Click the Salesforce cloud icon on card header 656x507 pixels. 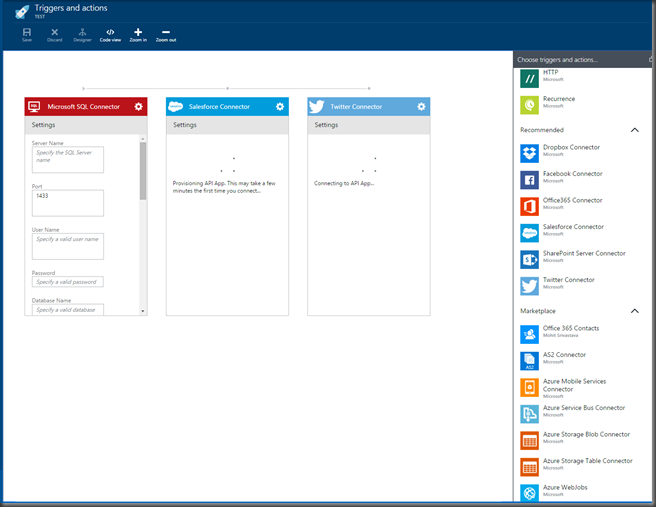pos(175,107)
